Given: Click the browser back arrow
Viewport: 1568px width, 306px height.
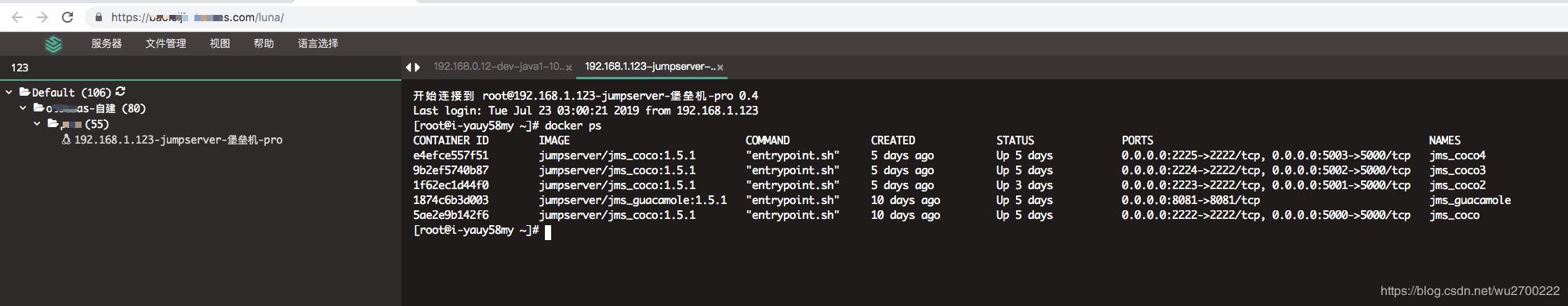Looking at the screenshot, I should (x=16, y=16).
